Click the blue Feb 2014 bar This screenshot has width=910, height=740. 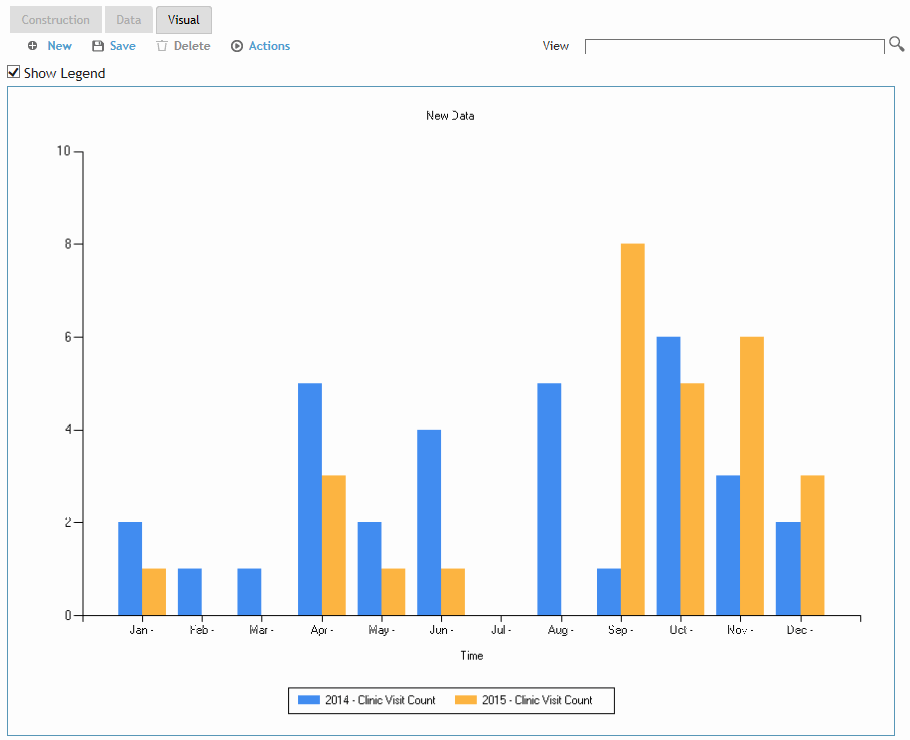tap(190, 592)
